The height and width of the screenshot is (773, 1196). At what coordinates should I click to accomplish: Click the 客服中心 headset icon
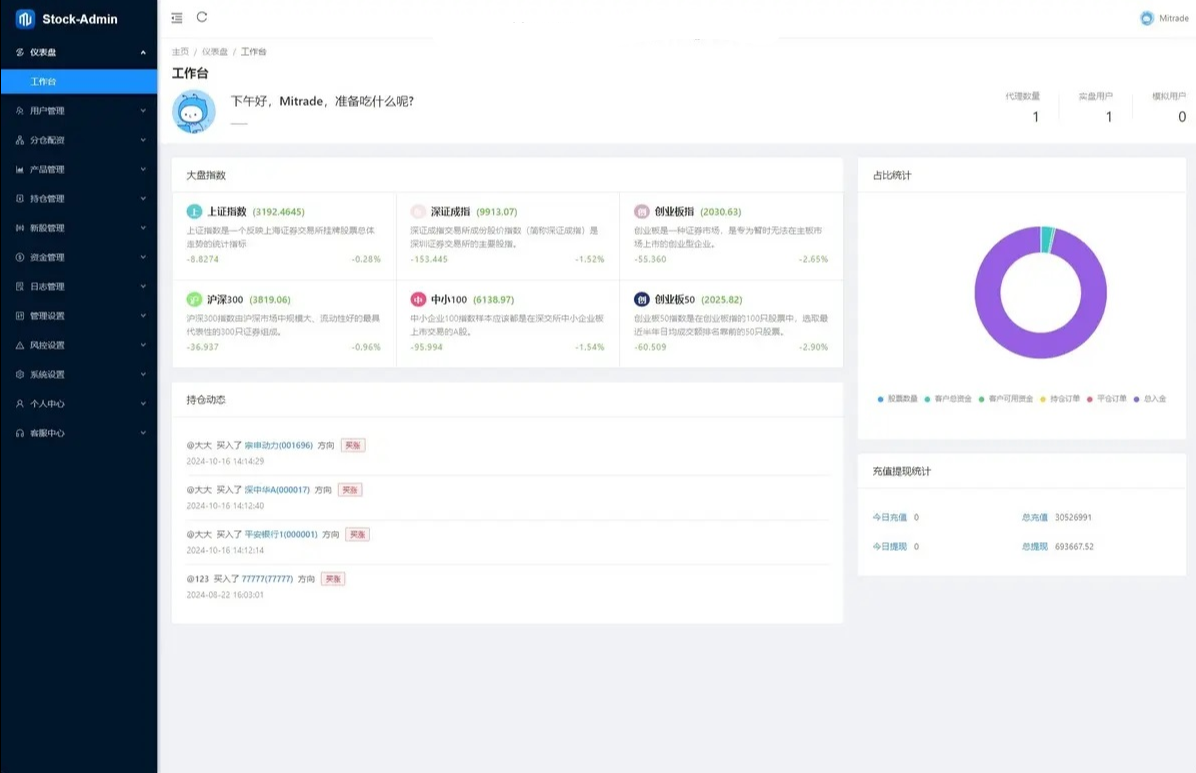click(x=22, y=433)
